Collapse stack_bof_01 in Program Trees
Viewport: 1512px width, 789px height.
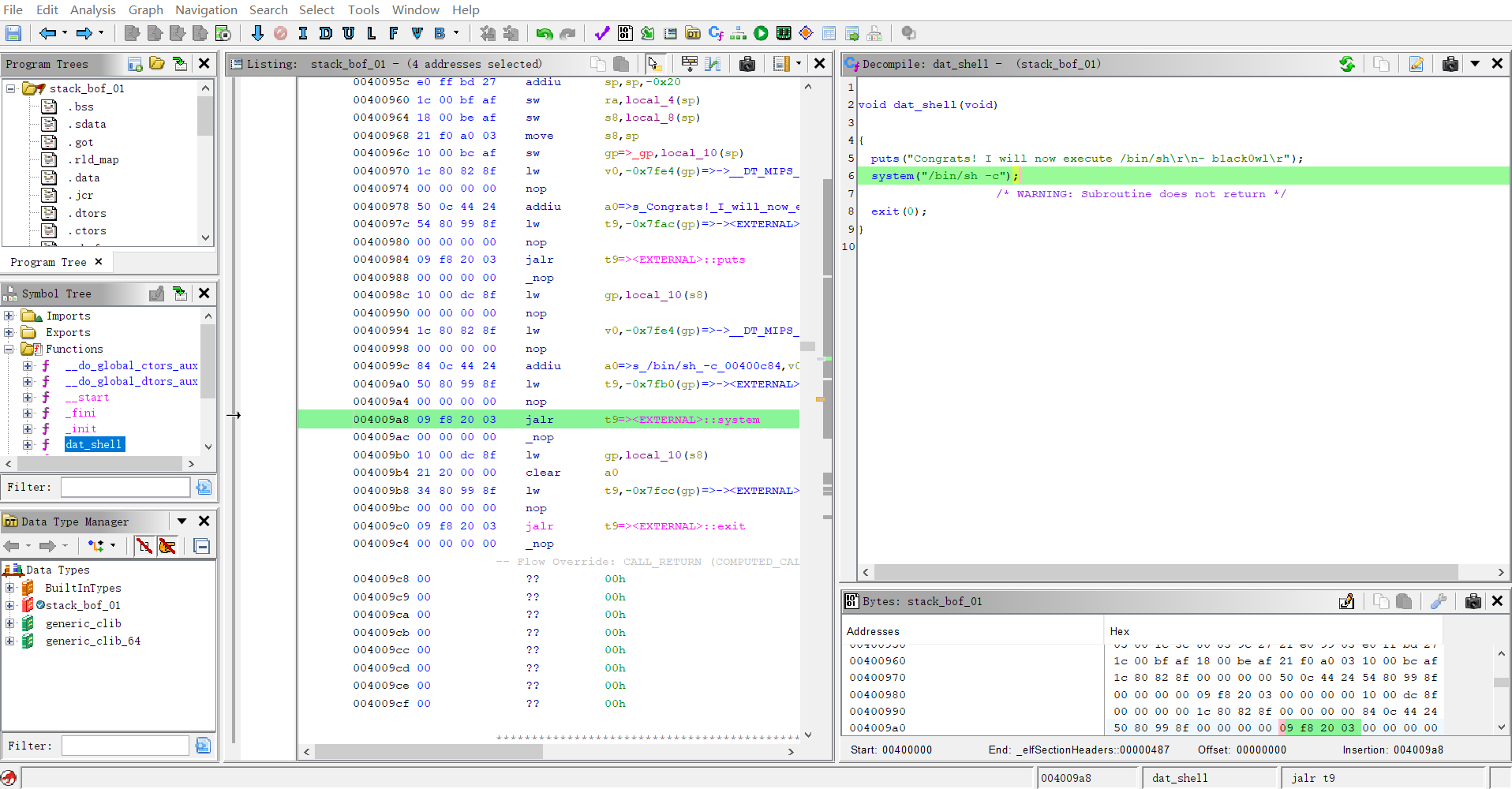pyautogui.click(x=11, y=88)
